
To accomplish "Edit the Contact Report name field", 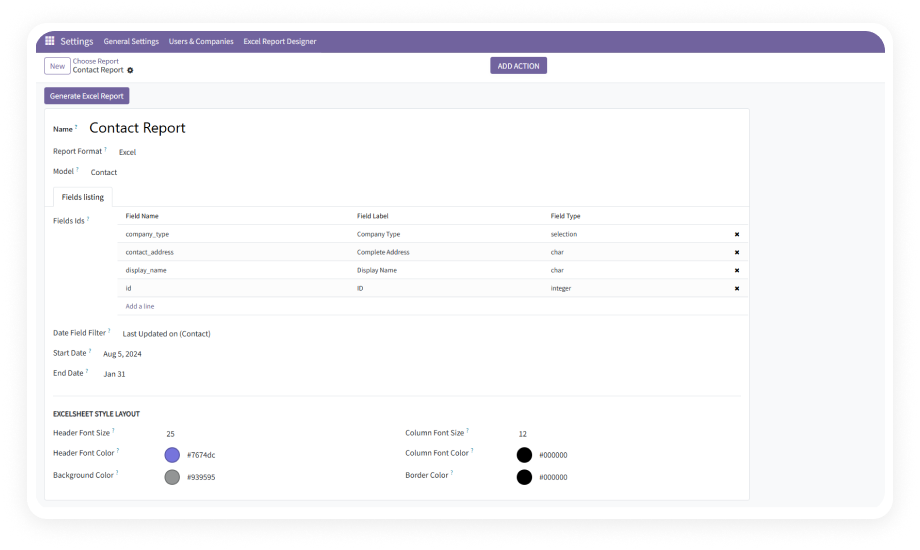I will pos(137,128).
